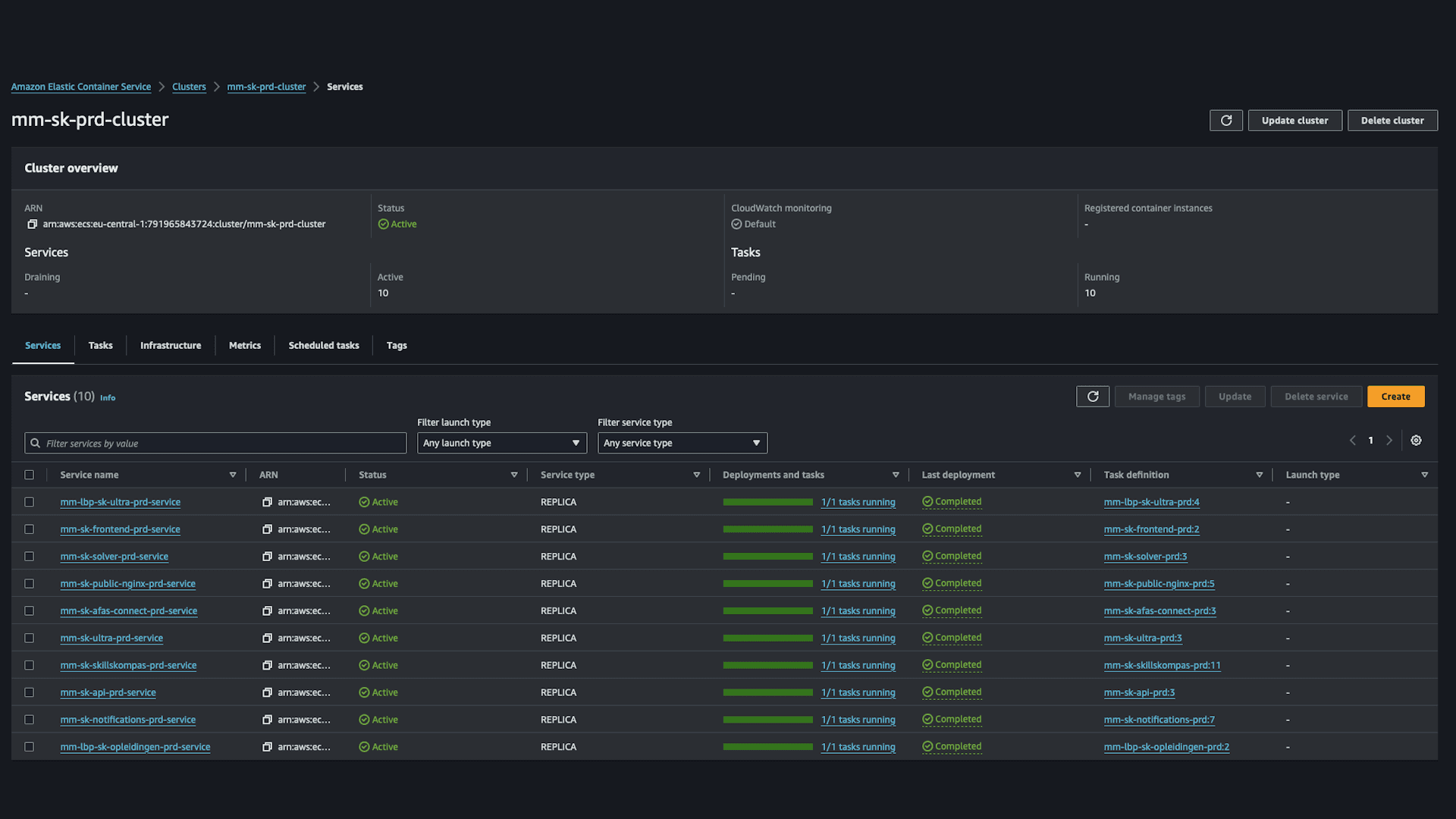Switch to the Tasks tab
This screenshot has height=819, width=1456.
tap(100, 346)
